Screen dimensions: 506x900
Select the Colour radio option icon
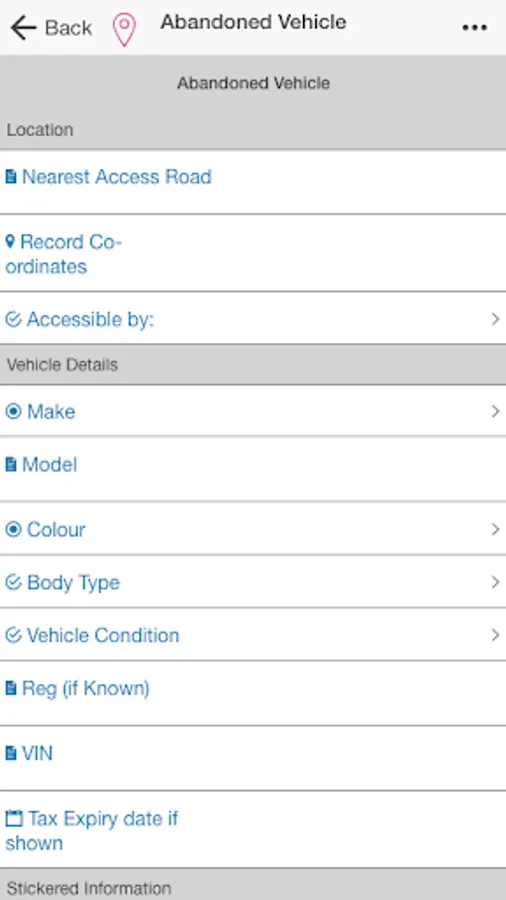13,529
